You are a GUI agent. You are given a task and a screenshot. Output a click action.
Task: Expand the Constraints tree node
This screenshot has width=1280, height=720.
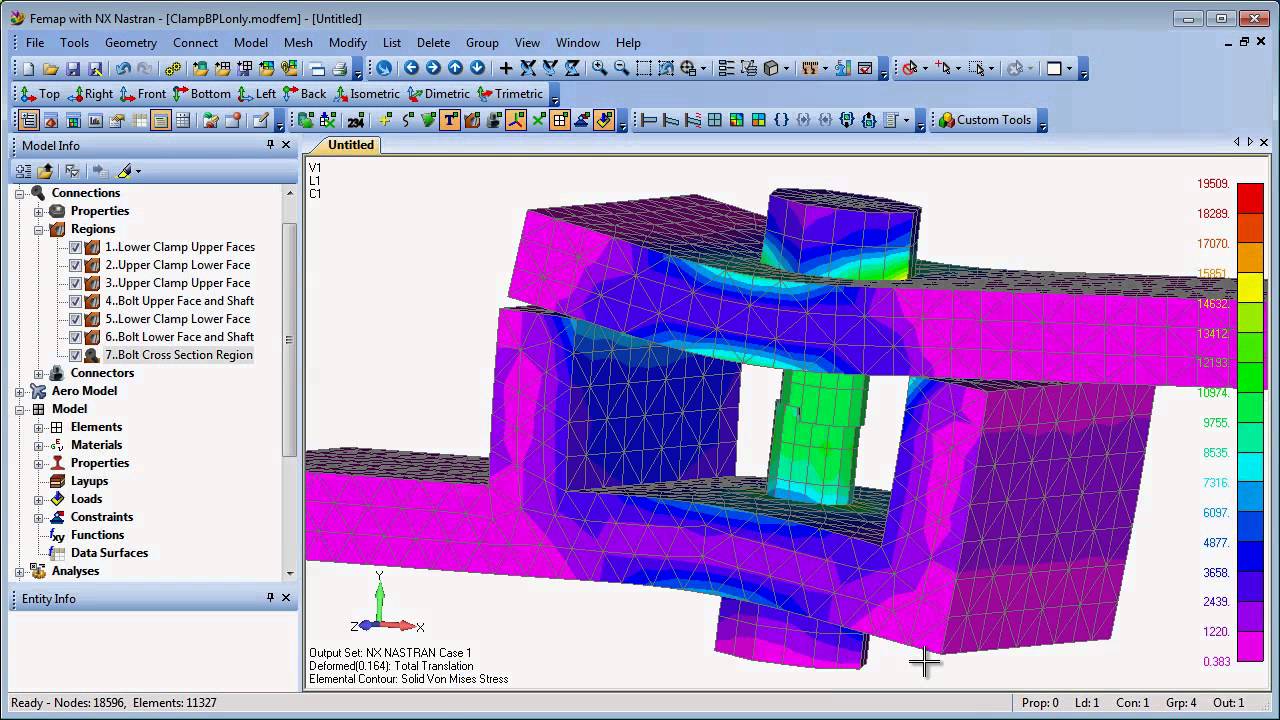(38, 517)
